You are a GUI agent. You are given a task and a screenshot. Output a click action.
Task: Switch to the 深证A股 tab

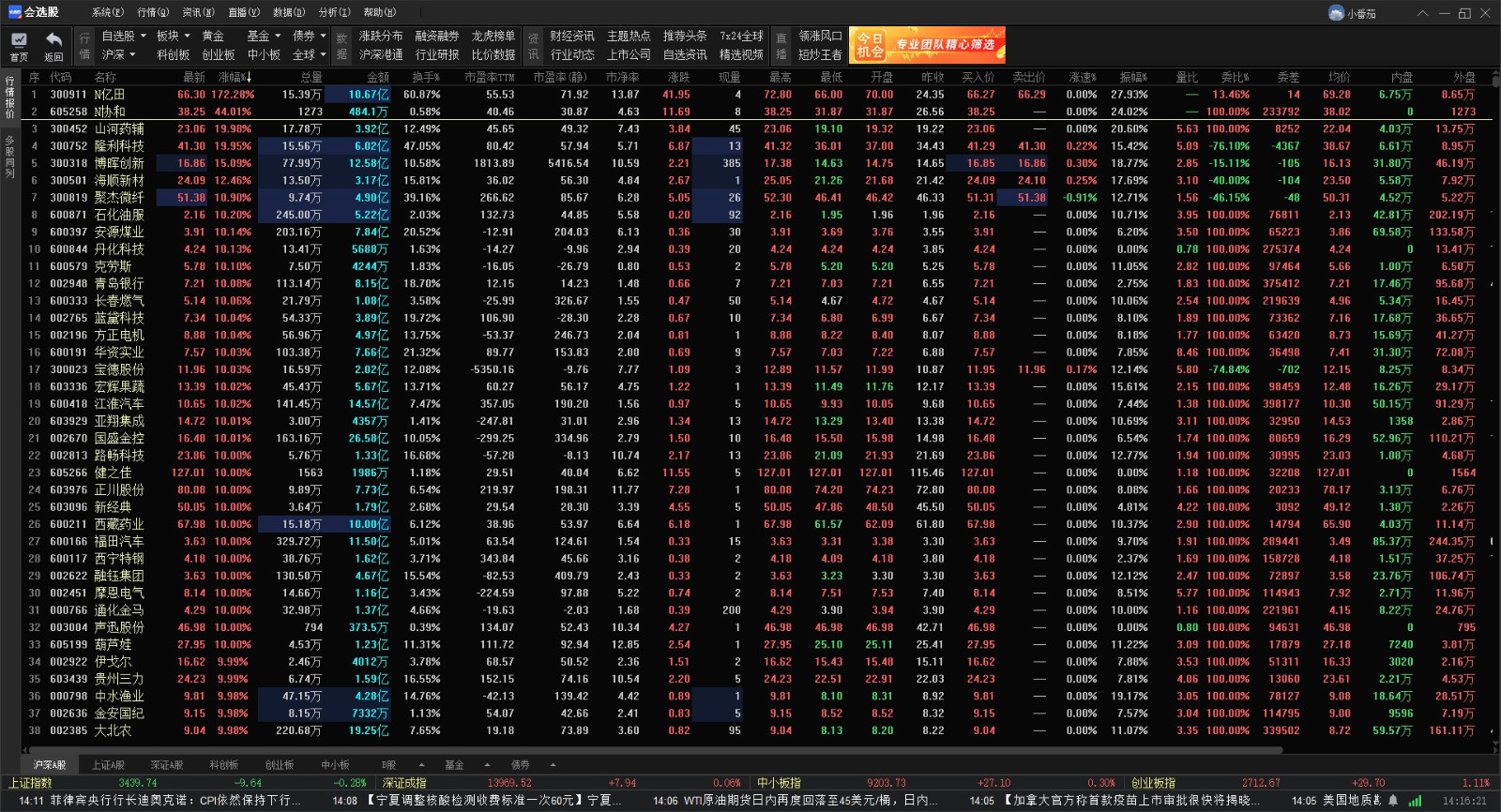click(166, 764)
